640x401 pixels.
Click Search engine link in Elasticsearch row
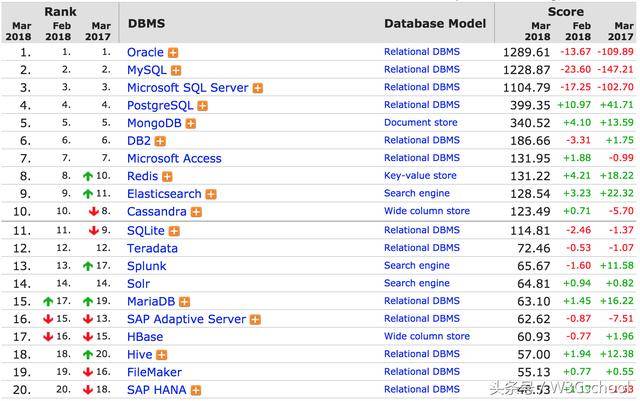pyautogui.click(x=416, y=194)
